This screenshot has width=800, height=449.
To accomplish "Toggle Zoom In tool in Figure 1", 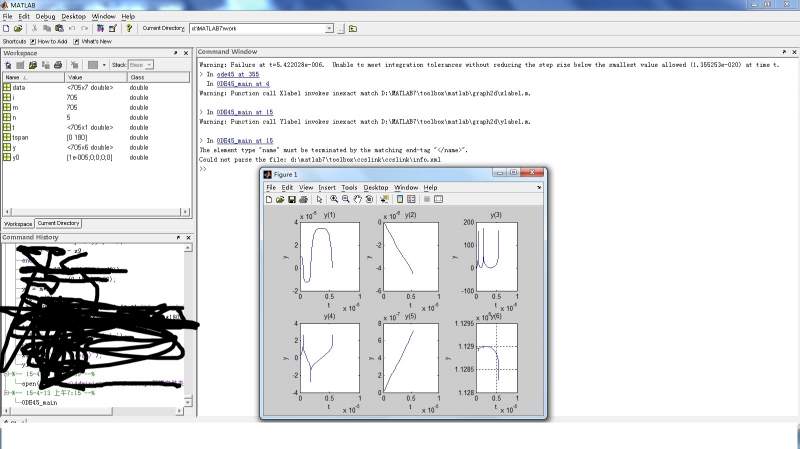I will [x=334, y=199].
